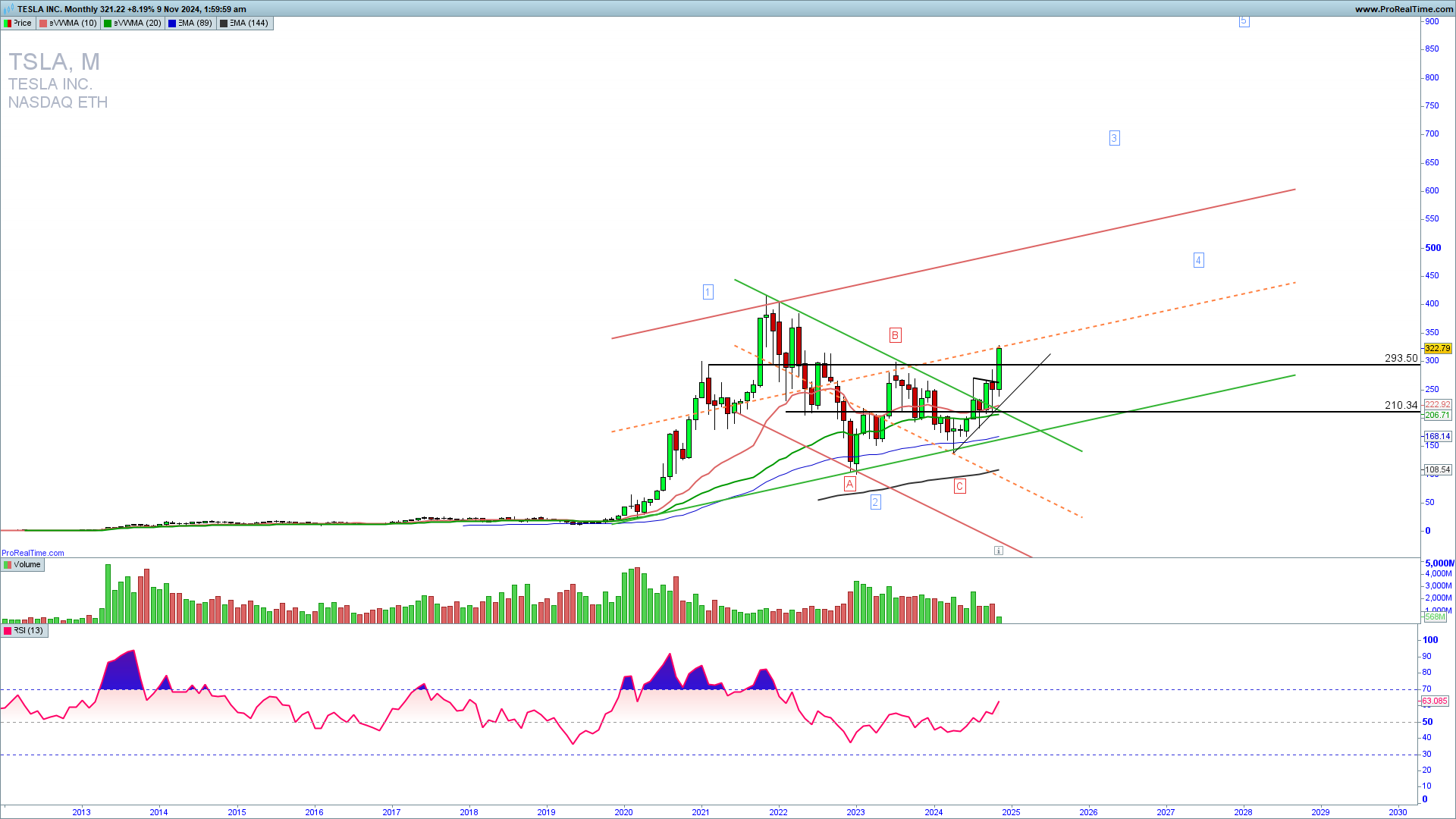1456x819 pixels.
Task: Click the current price tag 322.79
Action: (1437, 348)
